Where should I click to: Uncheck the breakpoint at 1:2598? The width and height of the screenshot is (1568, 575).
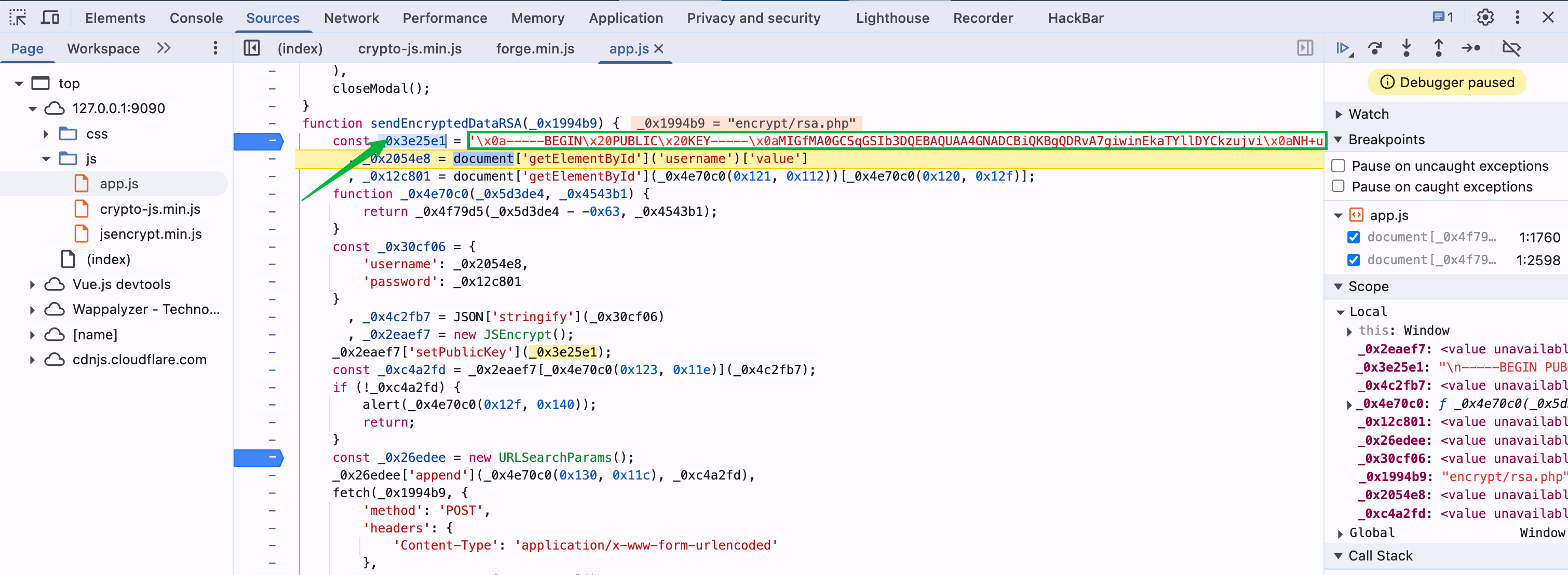click(x=1354, y=261)
